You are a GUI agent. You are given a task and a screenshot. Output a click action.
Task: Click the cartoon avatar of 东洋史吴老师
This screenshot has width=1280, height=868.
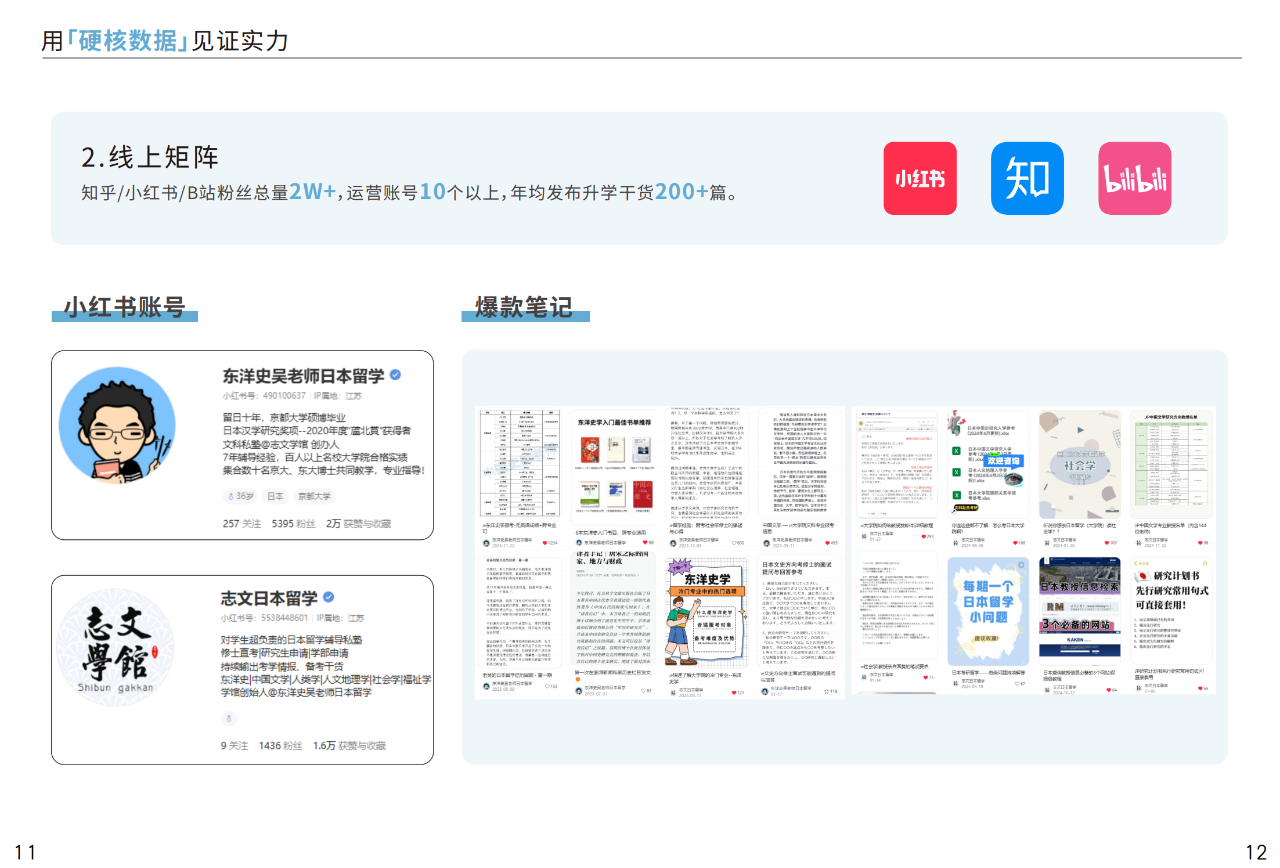point(117,425)
